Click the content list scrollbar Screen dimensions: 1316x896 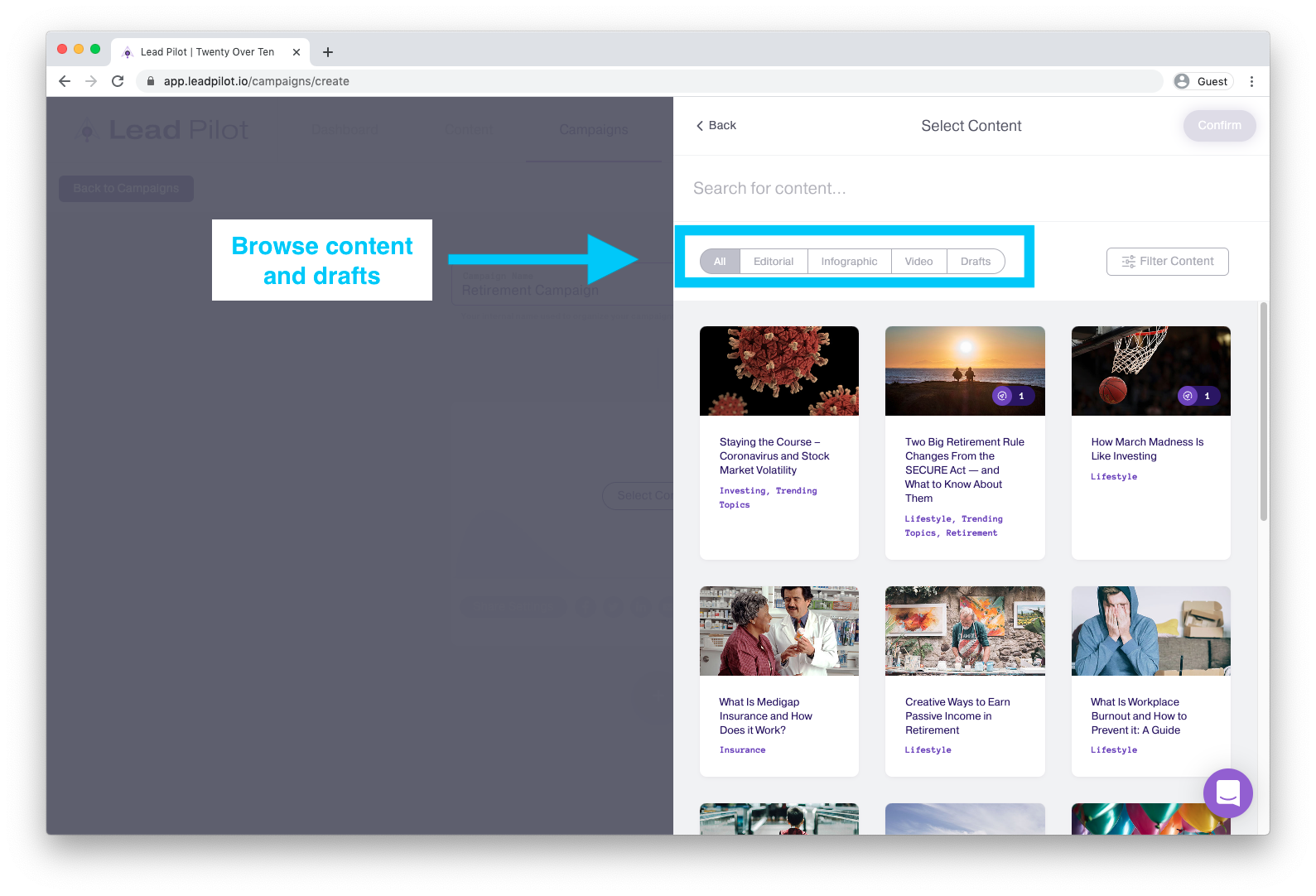click(x=1264, y=412)
